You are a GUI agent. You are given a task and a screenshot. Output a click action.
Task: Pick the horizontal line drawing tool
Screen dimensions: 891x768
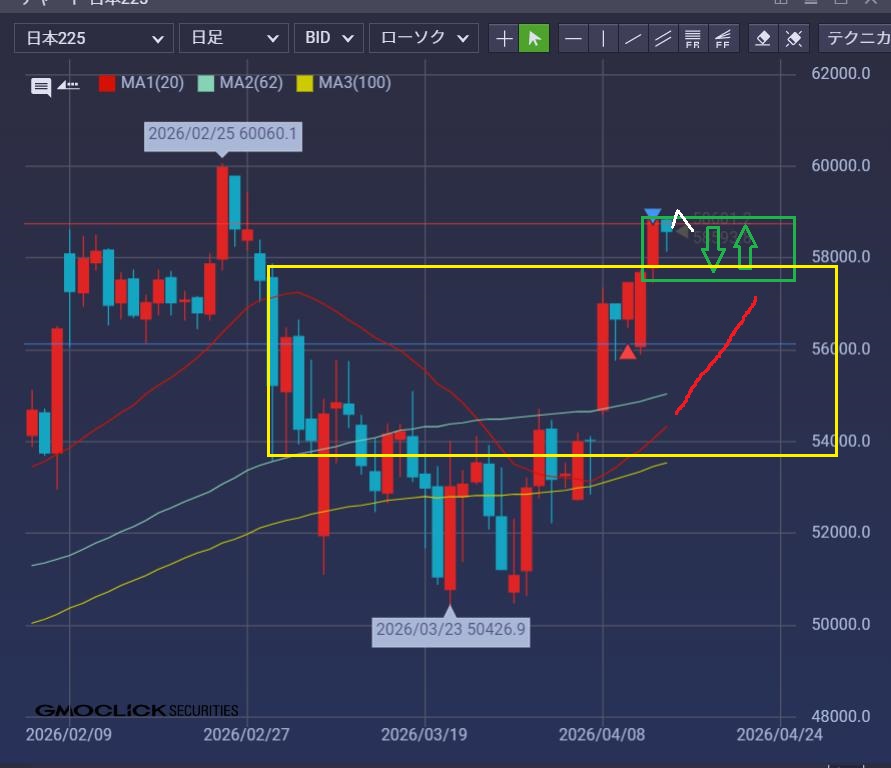tap(573, 39)
